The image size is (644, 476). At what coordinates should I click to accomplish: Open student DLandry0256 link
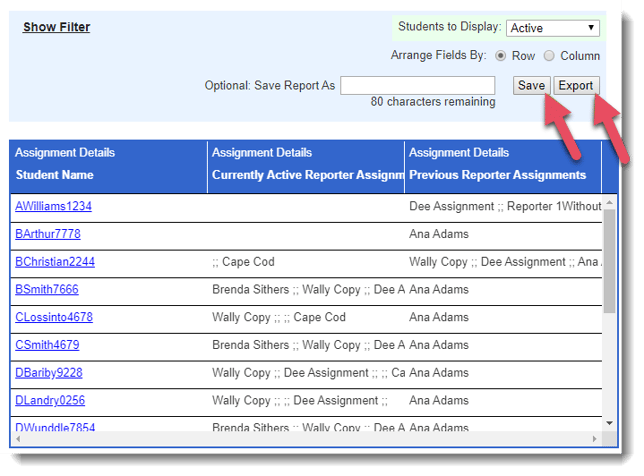coord(50,401)
